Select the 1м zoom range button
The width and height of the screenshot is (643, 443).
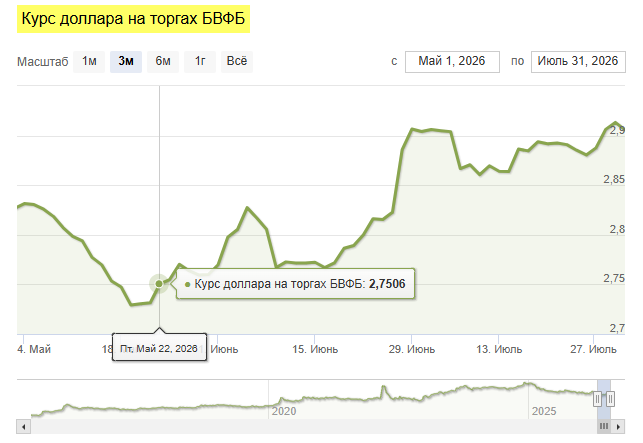click(x=89, y=62)
